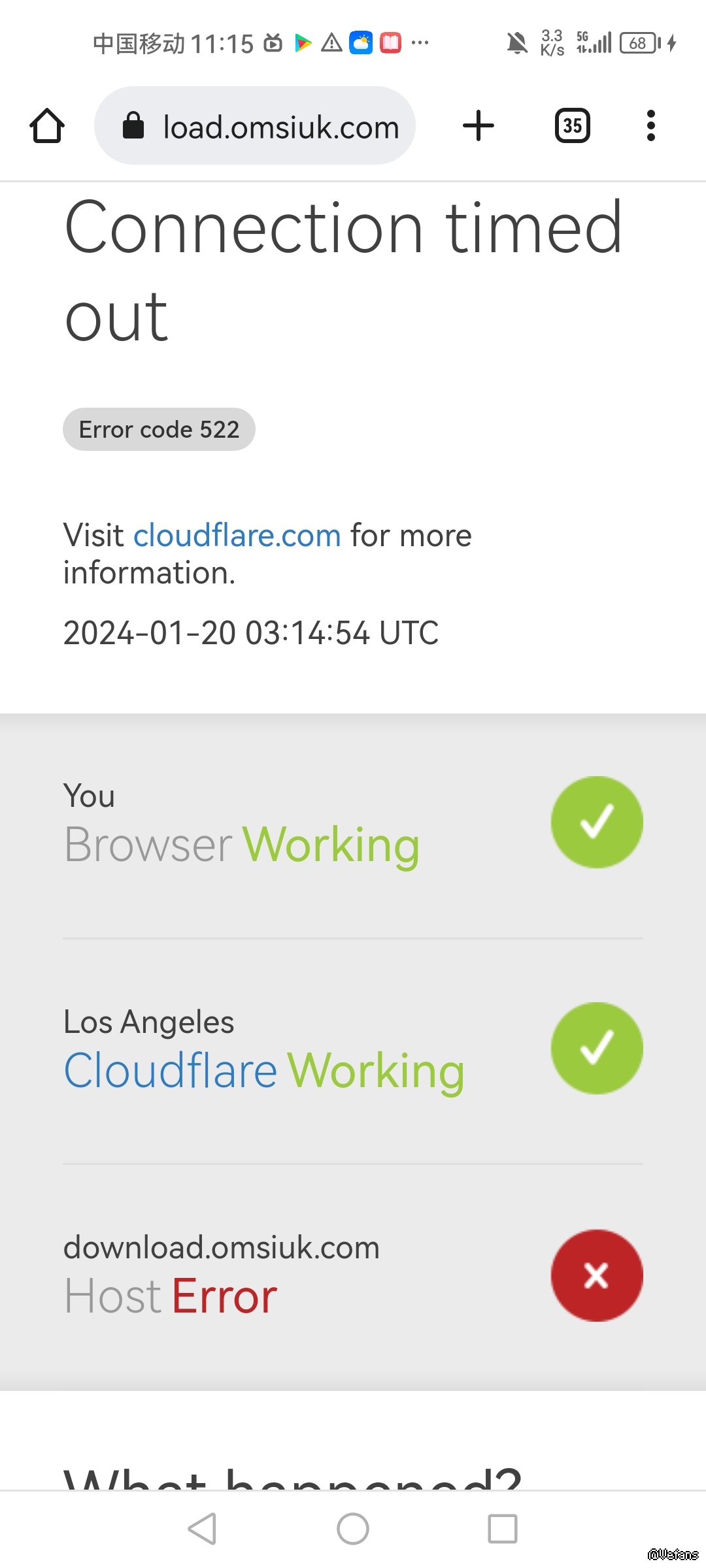Image resolution: width=706 pixels, height=1568 pixels.
Task: Tap the download.omsiuk.com host text
Action: coord(221,1248)
